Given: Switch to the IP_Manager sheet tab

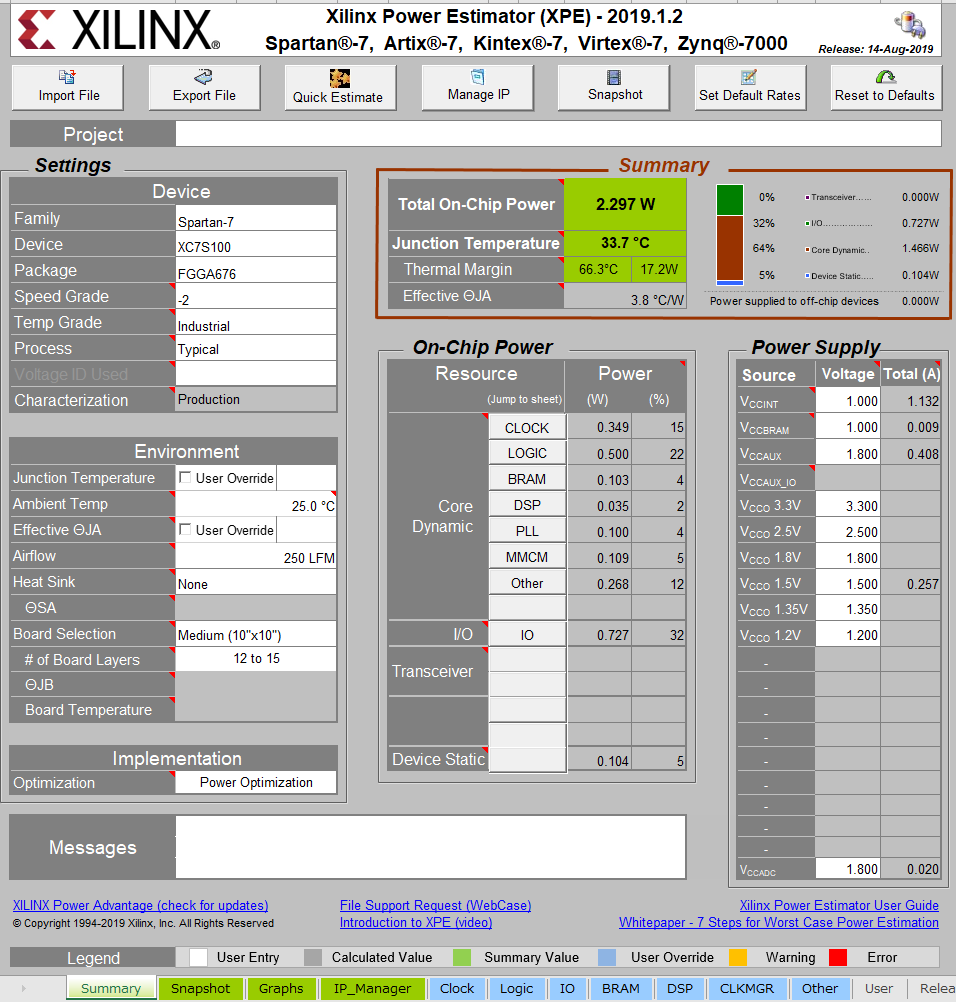Looking at the screenshot, I should click(373, 989).
